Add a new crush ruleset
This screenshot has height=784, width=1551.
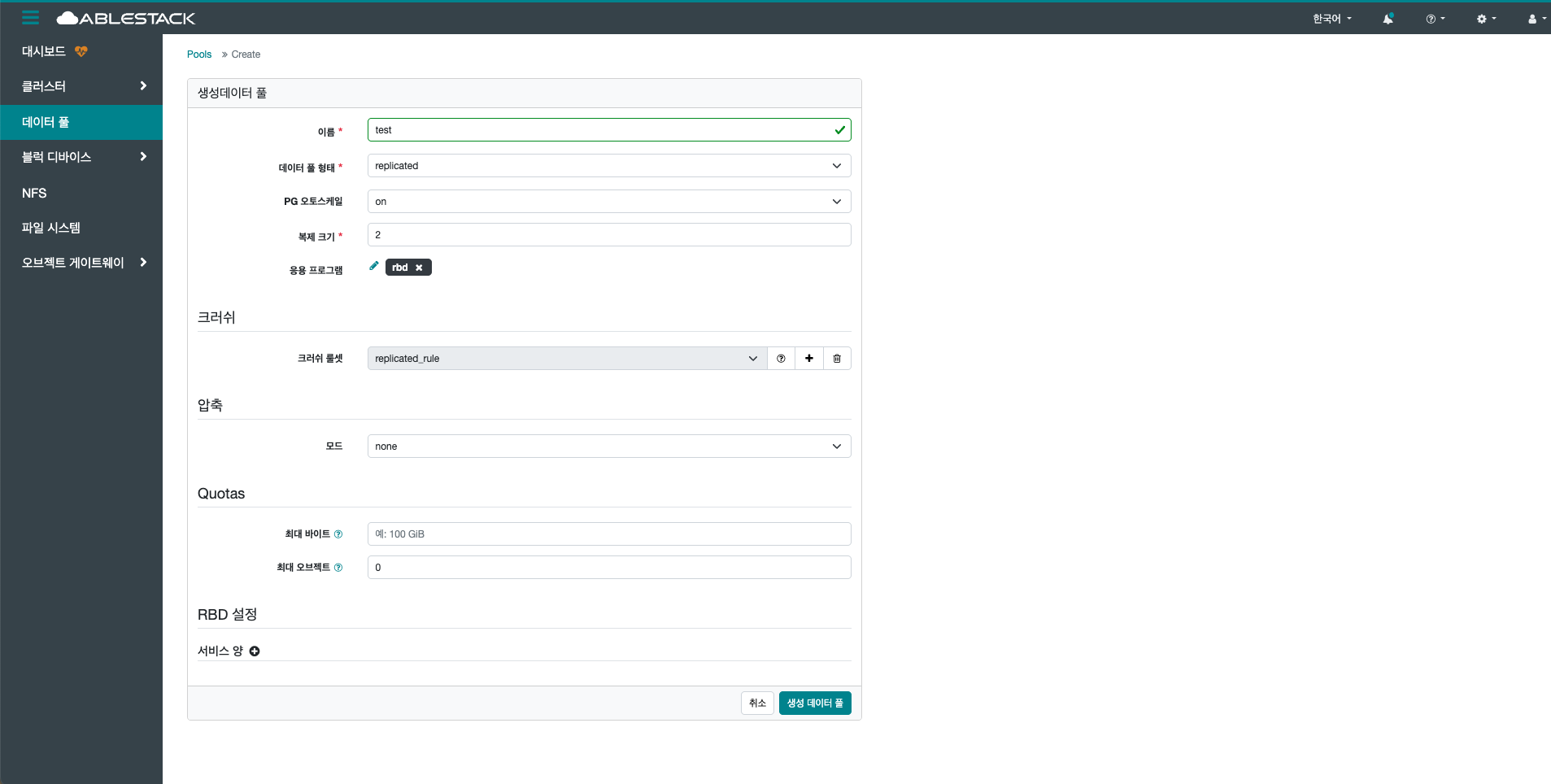(x=809, y=359)
